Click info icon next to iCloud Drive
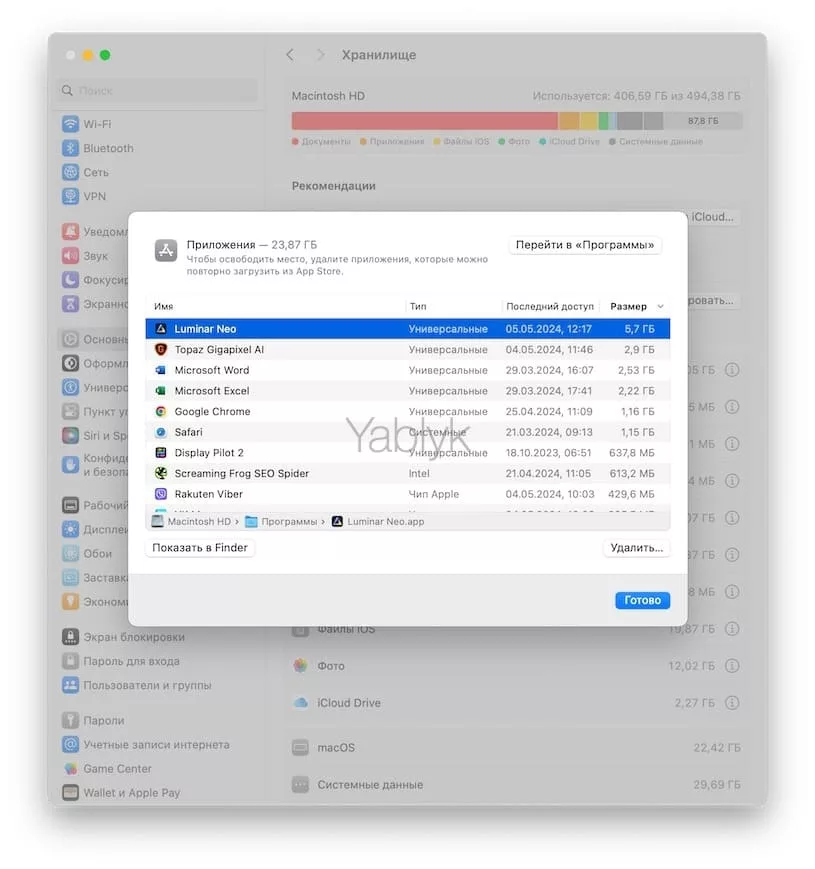Viewport: 815px width, 869px height. click(732, 703)
